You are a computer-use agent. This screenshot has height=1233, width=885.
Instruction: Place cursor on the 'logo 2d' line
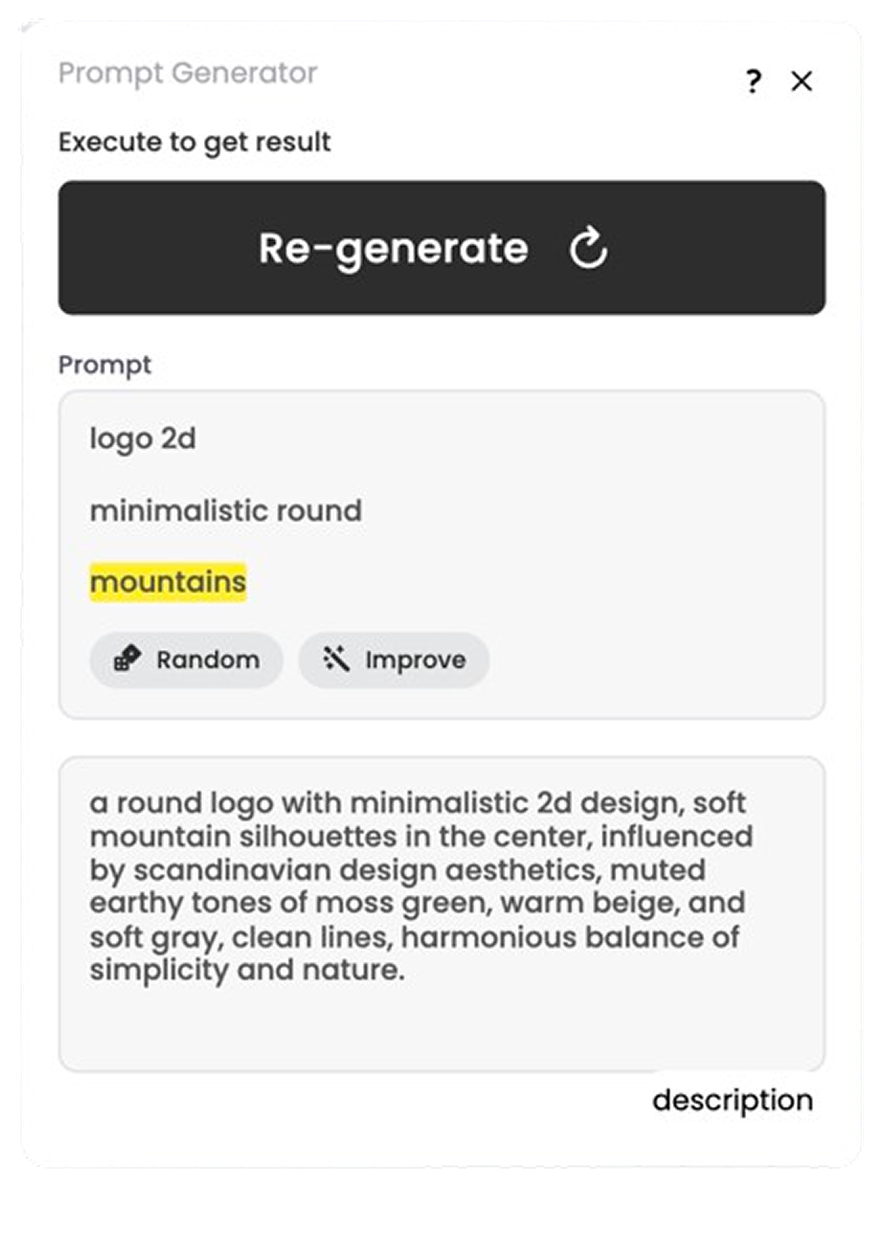(x=143, y=439)
